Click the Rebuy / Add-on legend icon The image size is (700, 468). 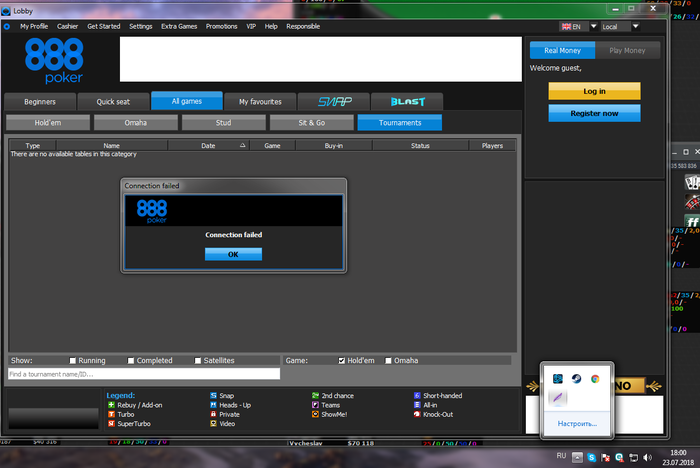pyautogui.click(x=111, y=405)
